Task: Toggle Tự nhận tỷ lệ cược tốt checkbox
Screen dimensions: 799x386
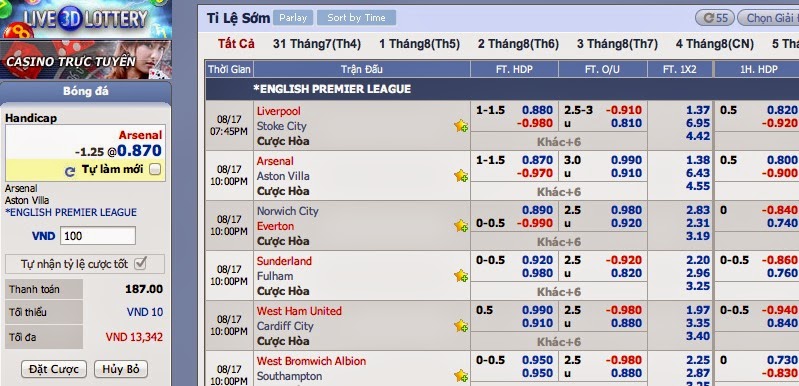Action: coord(141,264)
